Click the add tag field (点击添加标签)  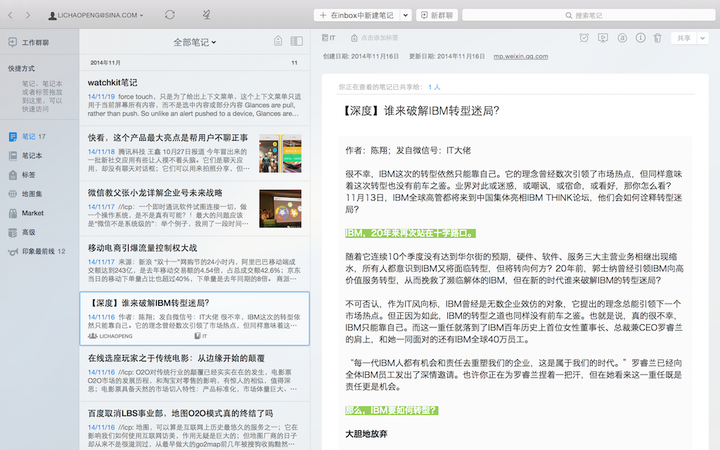(375, 38)
